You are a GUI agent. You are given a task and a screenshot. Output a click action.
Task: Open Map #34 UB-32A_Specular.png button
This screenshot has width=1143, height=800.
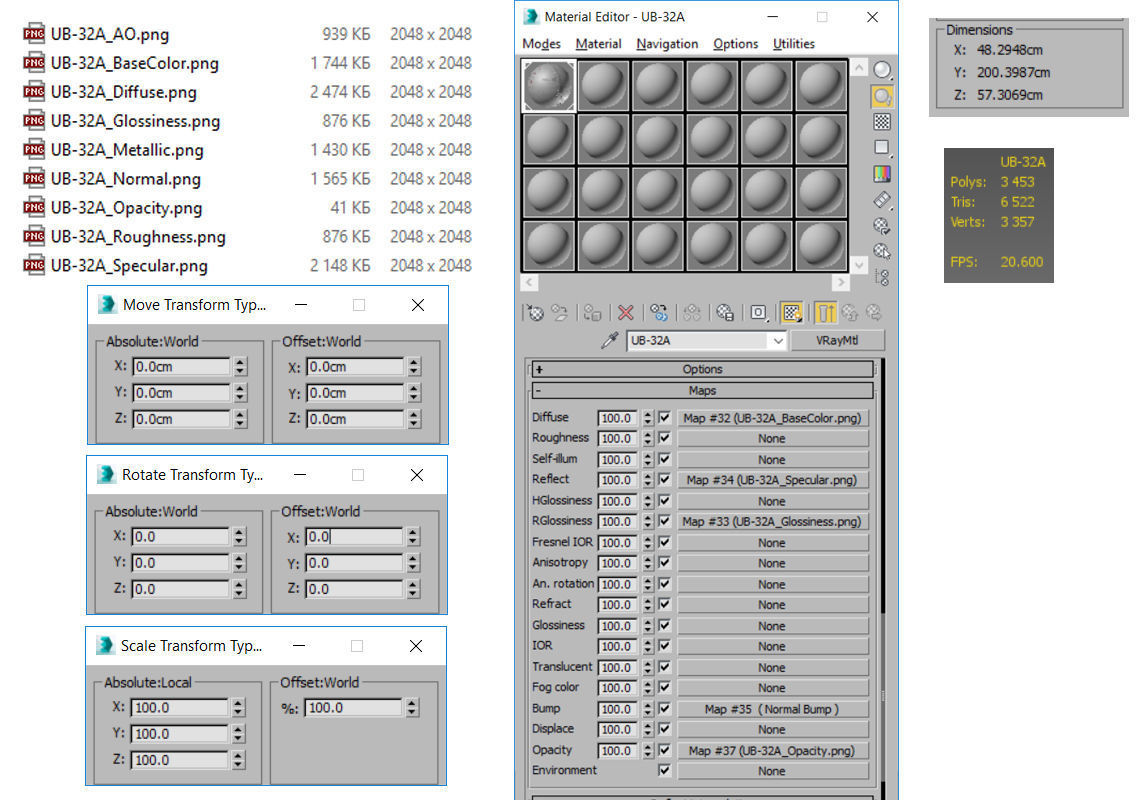coord(773,480)
